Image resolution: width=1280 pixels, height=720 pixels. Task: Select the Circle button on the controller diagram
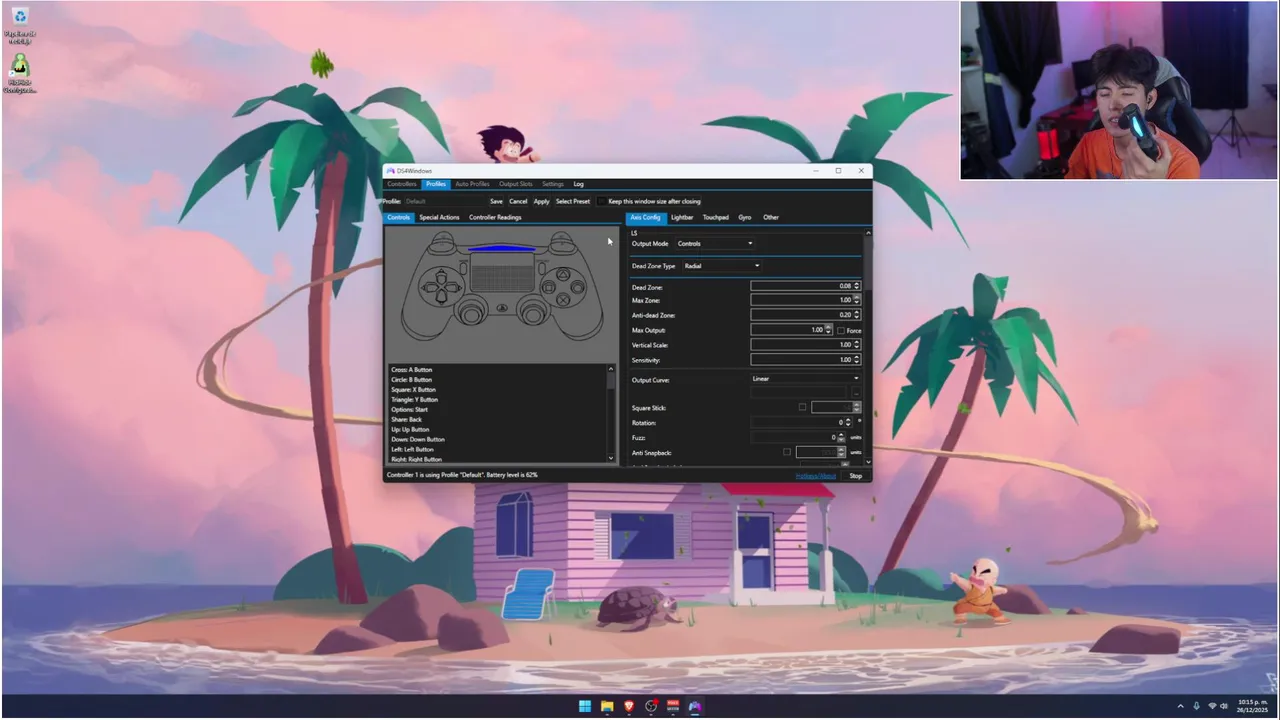[x=575, y=286]
